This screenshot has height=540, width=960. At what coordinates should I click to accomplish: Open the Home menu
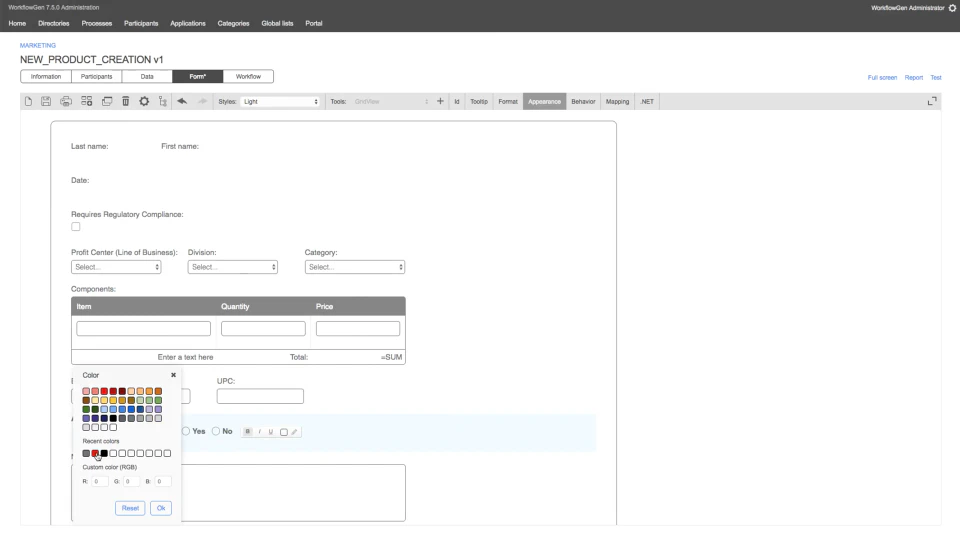(17, 23)
